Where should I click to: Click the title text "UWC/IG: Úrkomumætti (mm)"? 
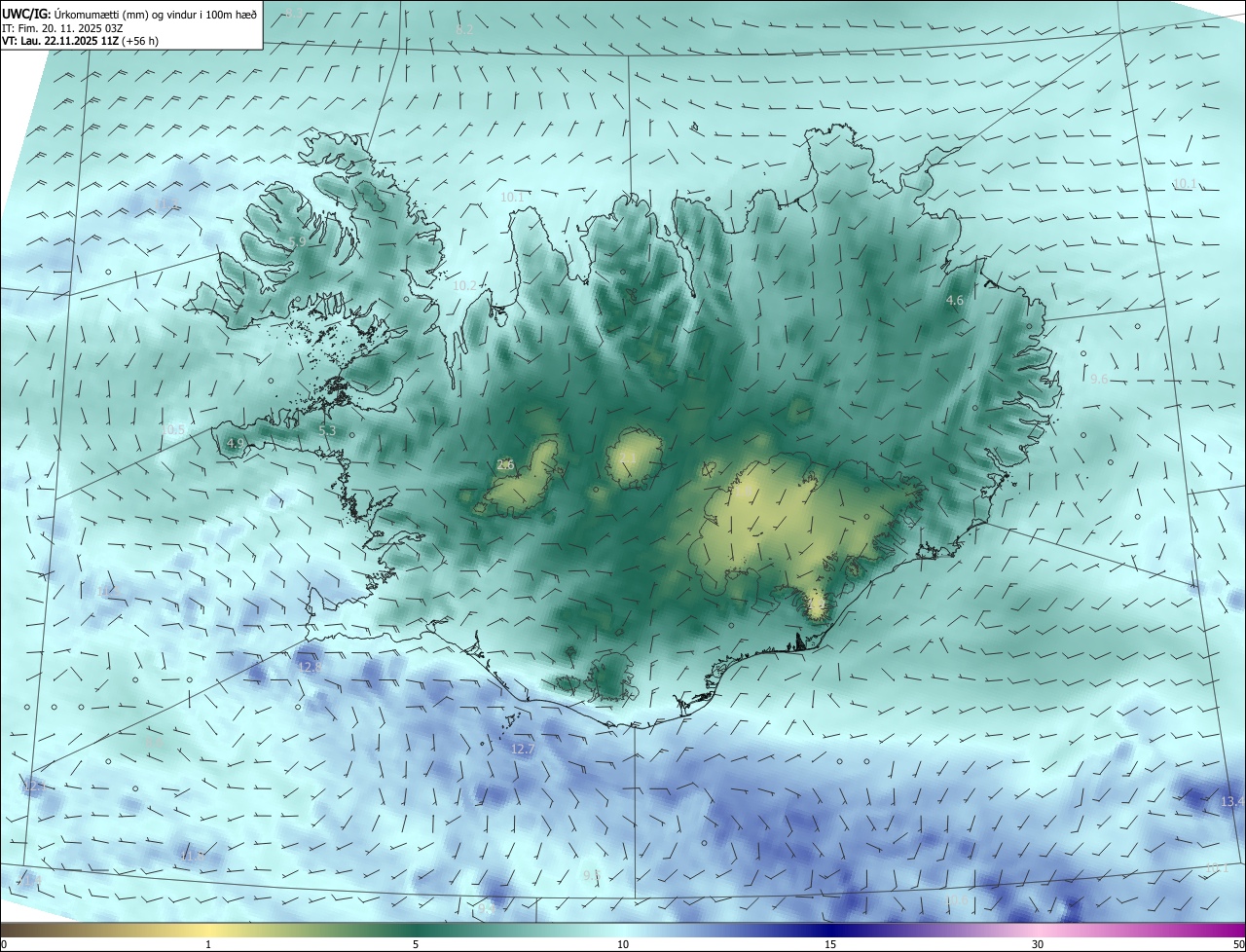coord(77,14)
